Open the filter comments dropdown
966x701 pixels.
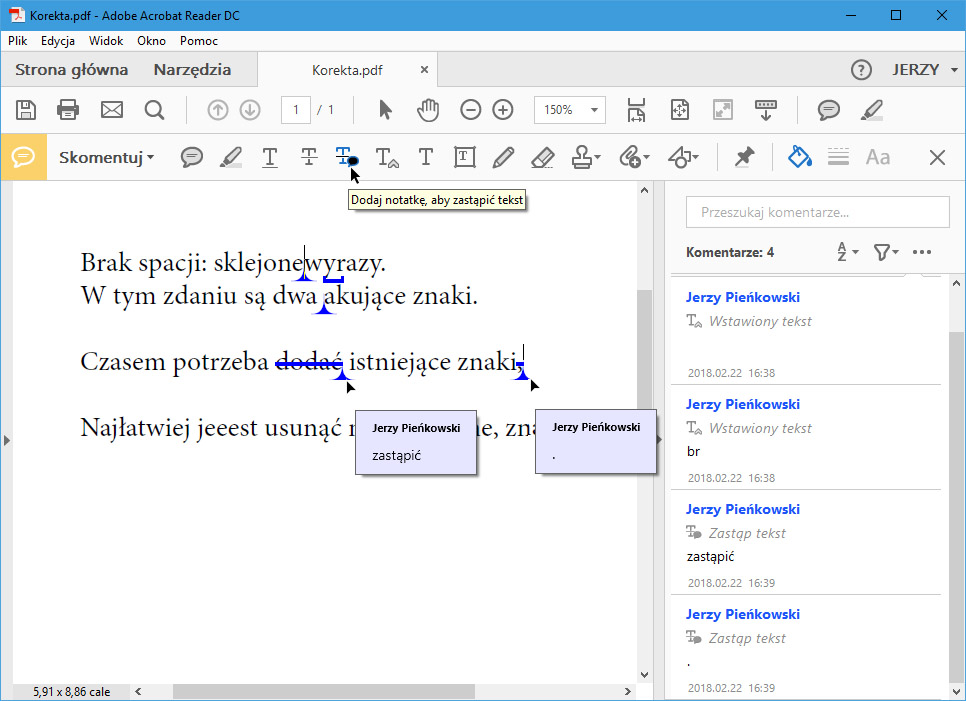[x=885, y=252]
